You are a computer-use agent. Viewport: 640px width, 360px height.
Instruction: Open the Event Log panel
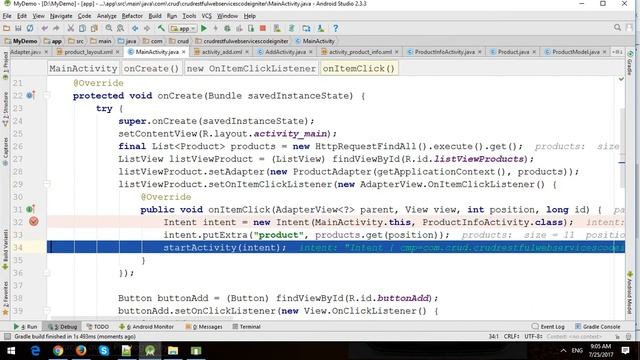(x=548, y=327)
